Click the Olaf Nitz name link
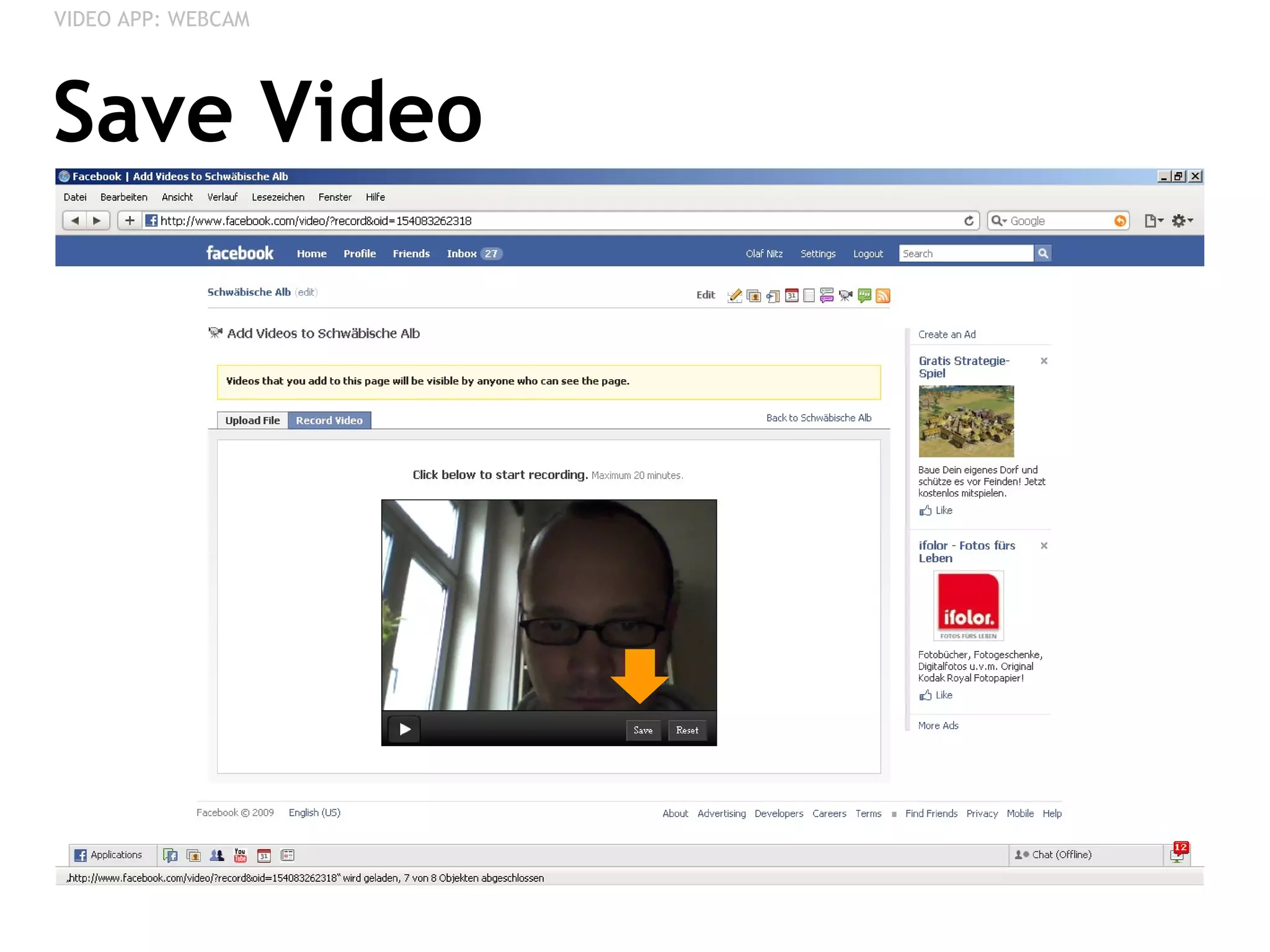Image resolution: width=1270 pixels, height=952 pixels. click(764, 253)
